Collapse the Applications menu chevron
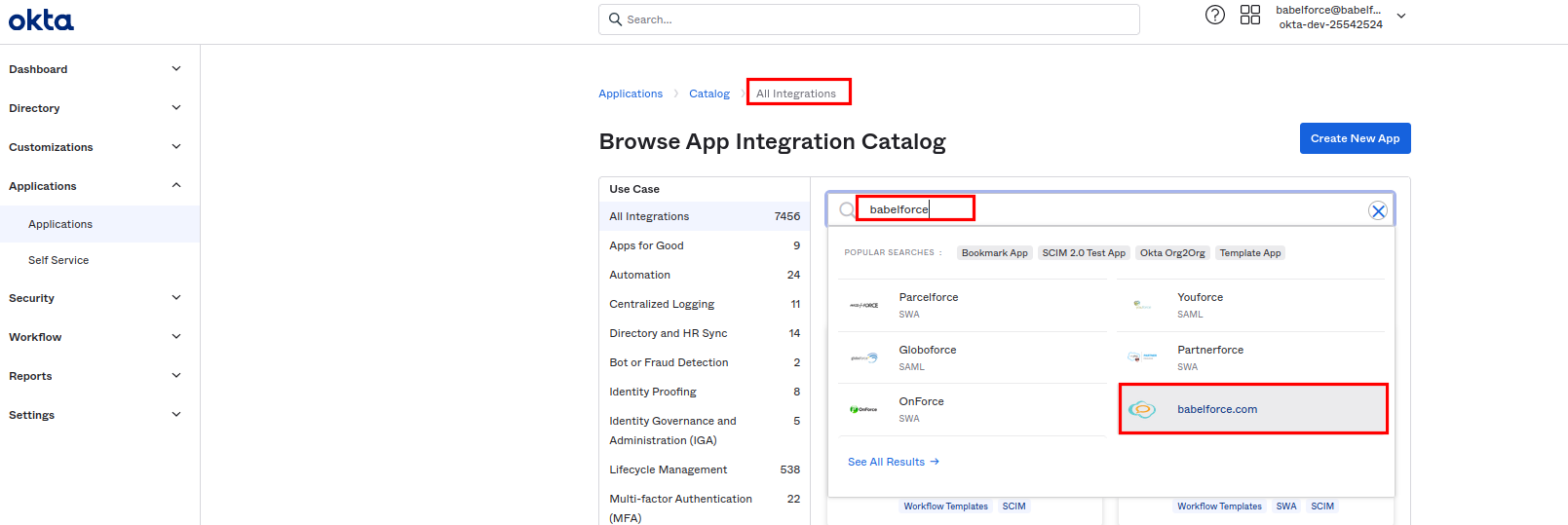1568x525 pixels. click(x=176, y=185)
